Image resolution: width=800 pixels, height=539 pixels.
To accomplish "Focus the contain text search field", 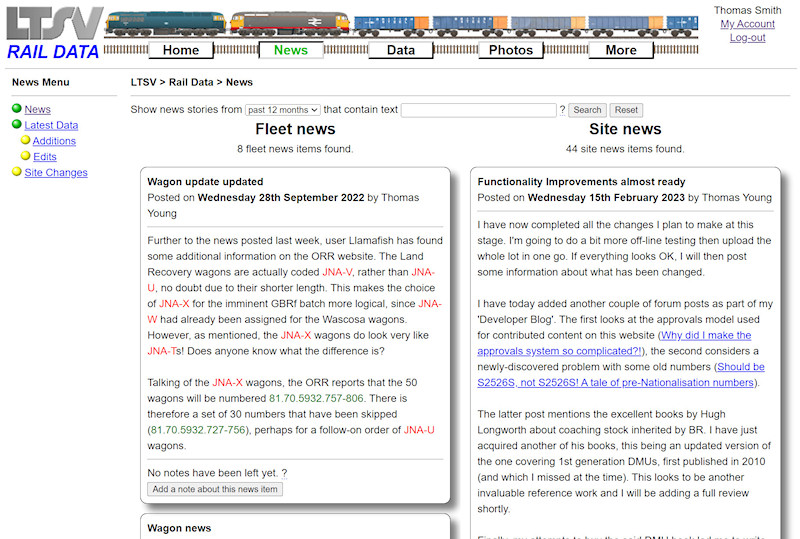I will pos(478,110).
